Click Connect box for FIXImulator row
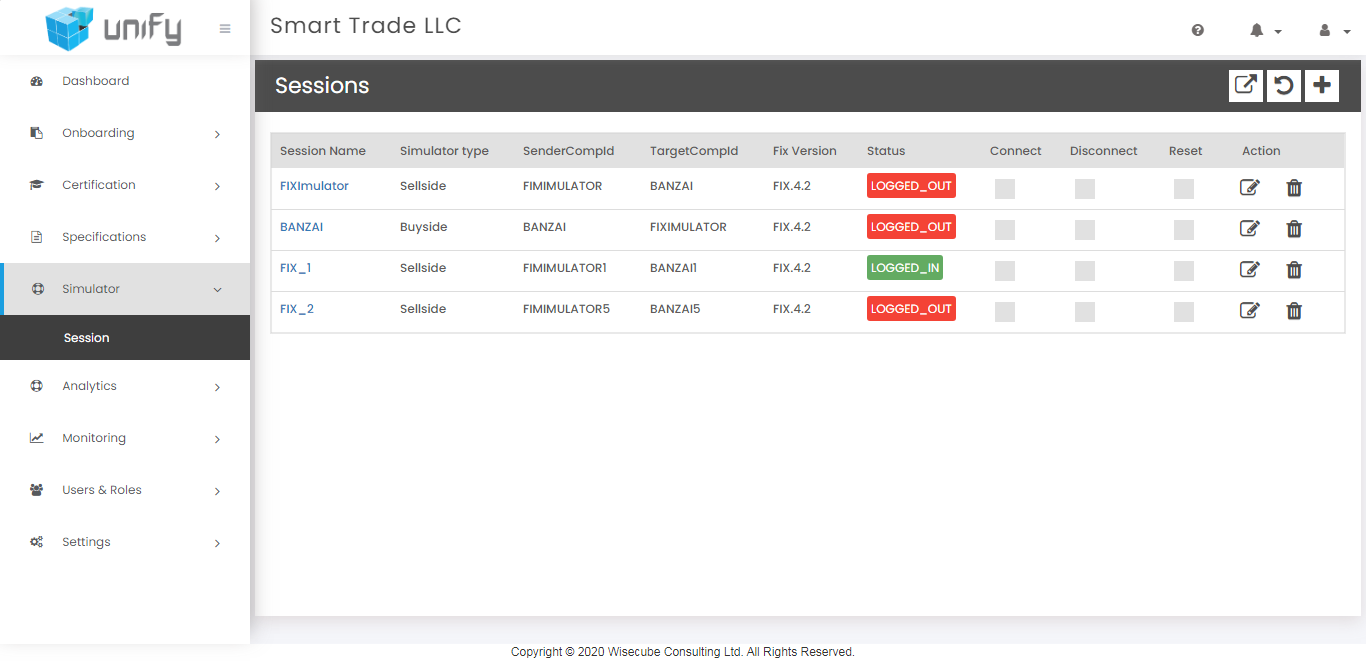This screenshot has width=1366, height=661. [x=1005, y=189]
